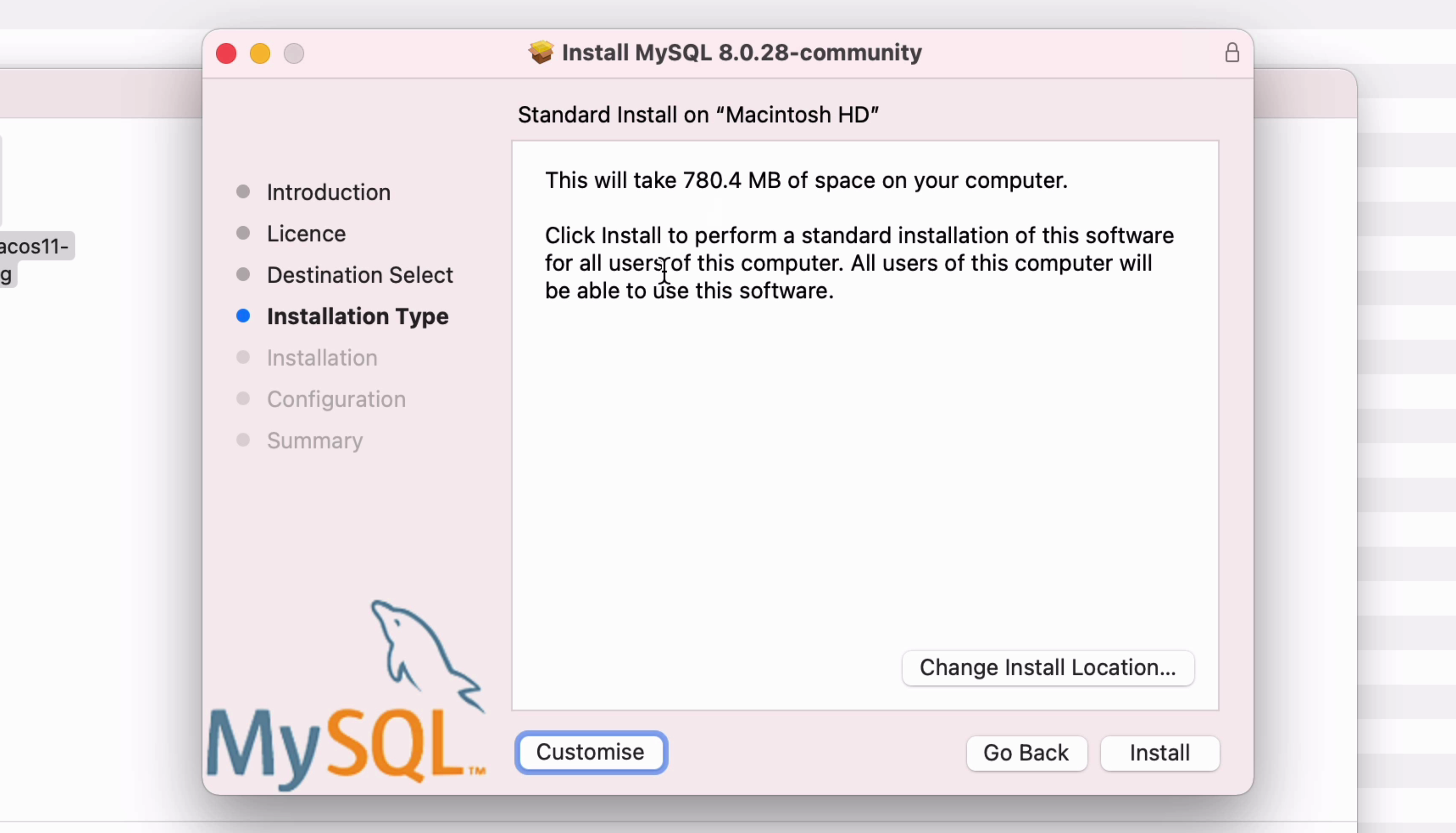Select the Installation Type step label
The height and width of the screenshot is (833, 1456).
pyautogui.click(x=357, y=316)
